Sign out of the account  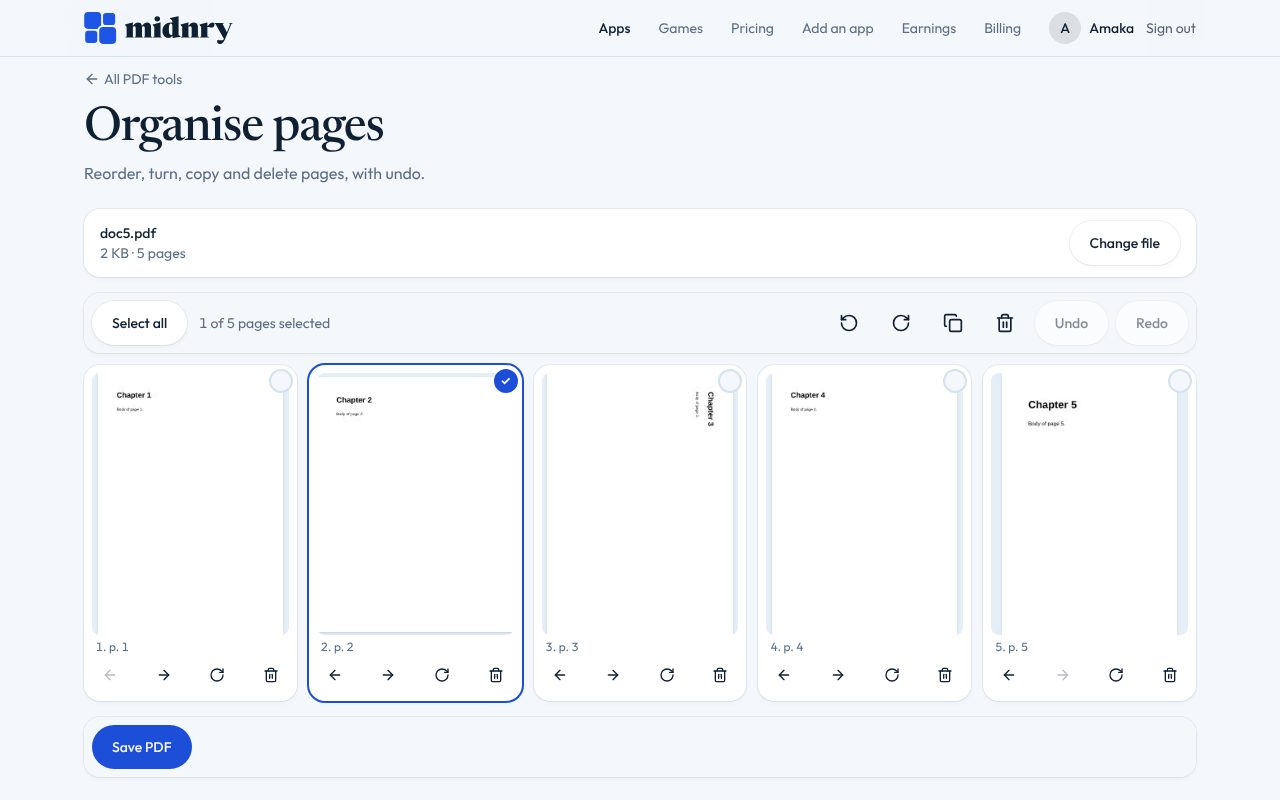click(1171, 28)
